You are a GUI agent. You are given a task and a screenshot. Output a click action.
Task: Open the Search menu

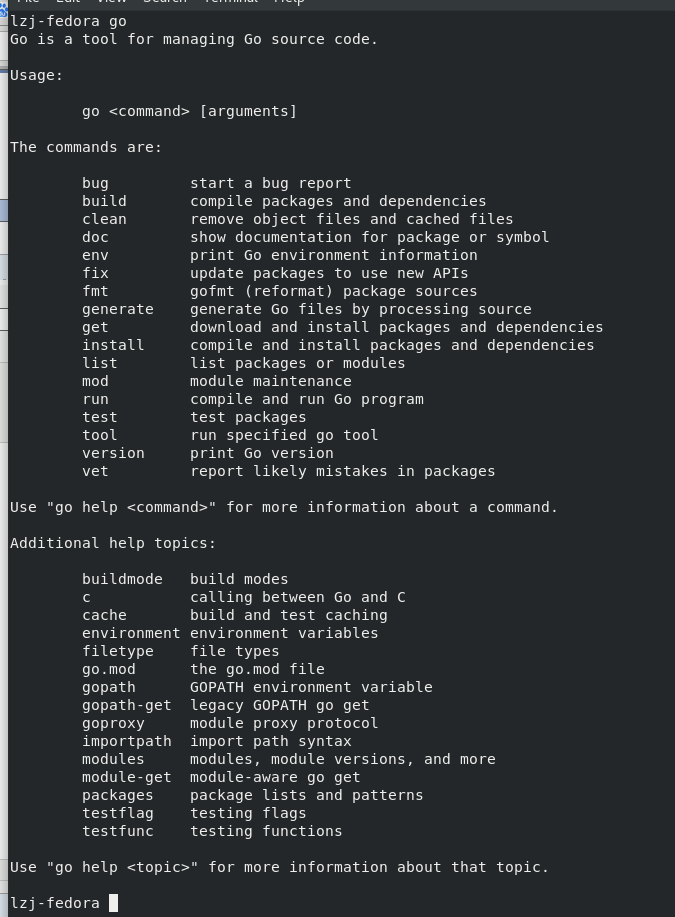165,2
